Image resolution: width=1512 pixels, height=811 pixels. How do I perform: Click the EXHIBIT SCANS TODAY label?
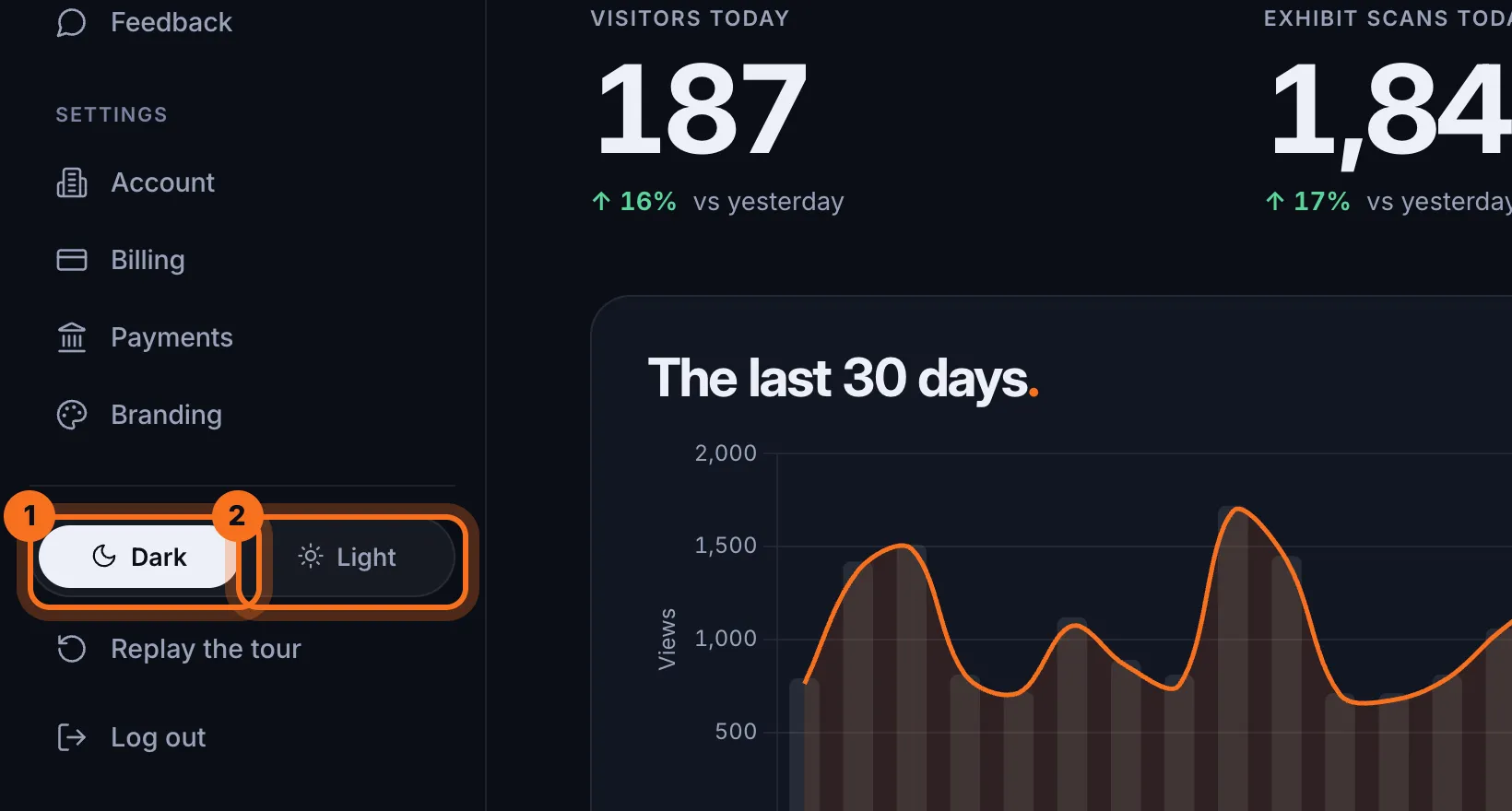[1388, 18]
